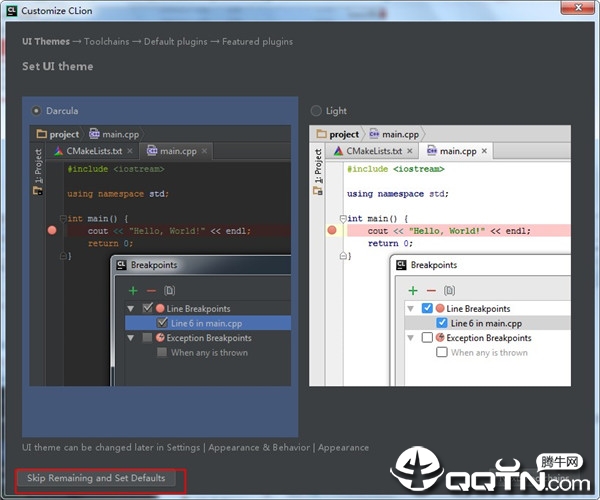Collapse int main() fold marker in Darcula preview
The height and width of the screenshot is (500, 600).
(63, 218)
